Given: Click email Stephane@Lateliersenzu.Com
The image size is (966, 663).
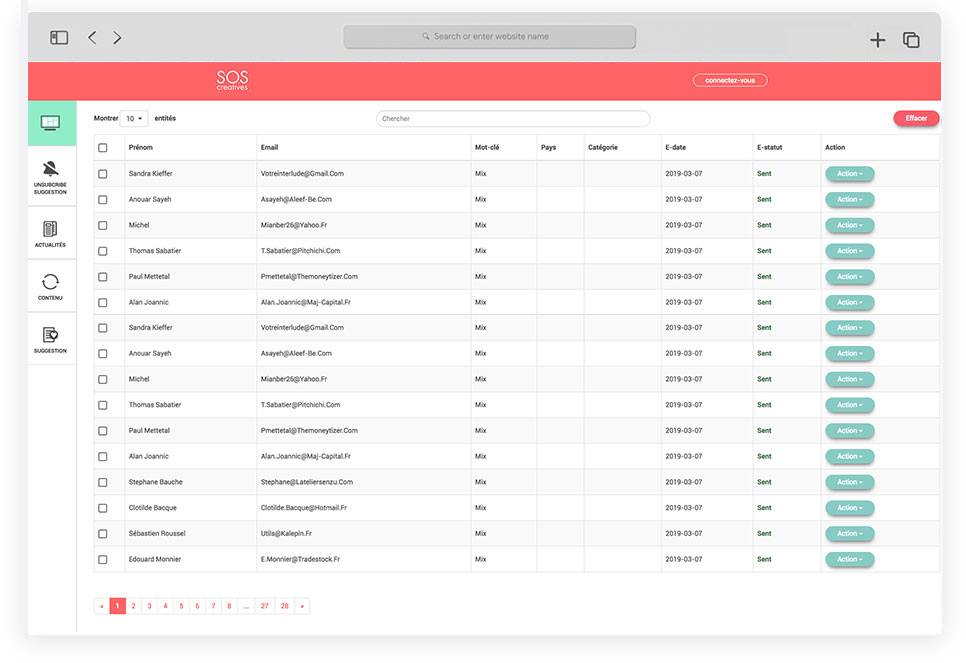Looking at the screenshot, I should (306, 482).
